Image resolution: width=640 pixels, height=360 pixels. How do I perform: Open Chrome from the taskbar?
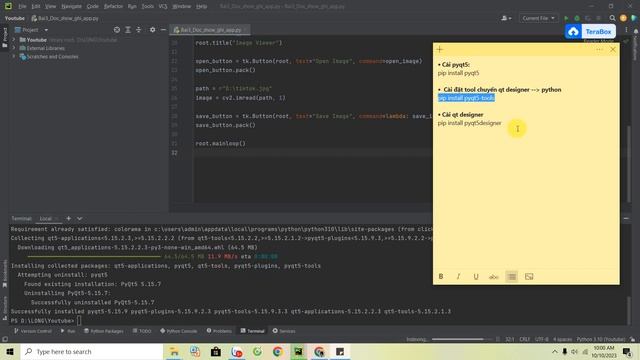[278, 351]
